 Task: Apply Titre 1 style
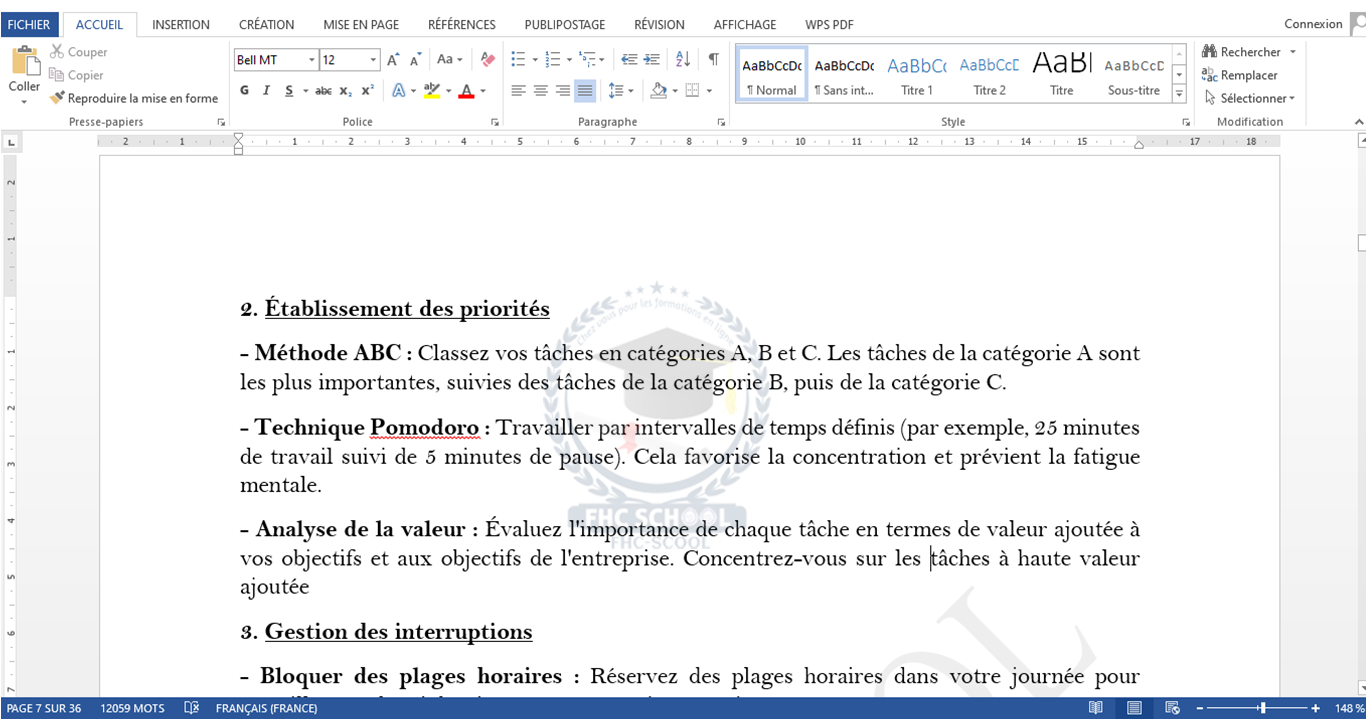click(x=917, y=74)
